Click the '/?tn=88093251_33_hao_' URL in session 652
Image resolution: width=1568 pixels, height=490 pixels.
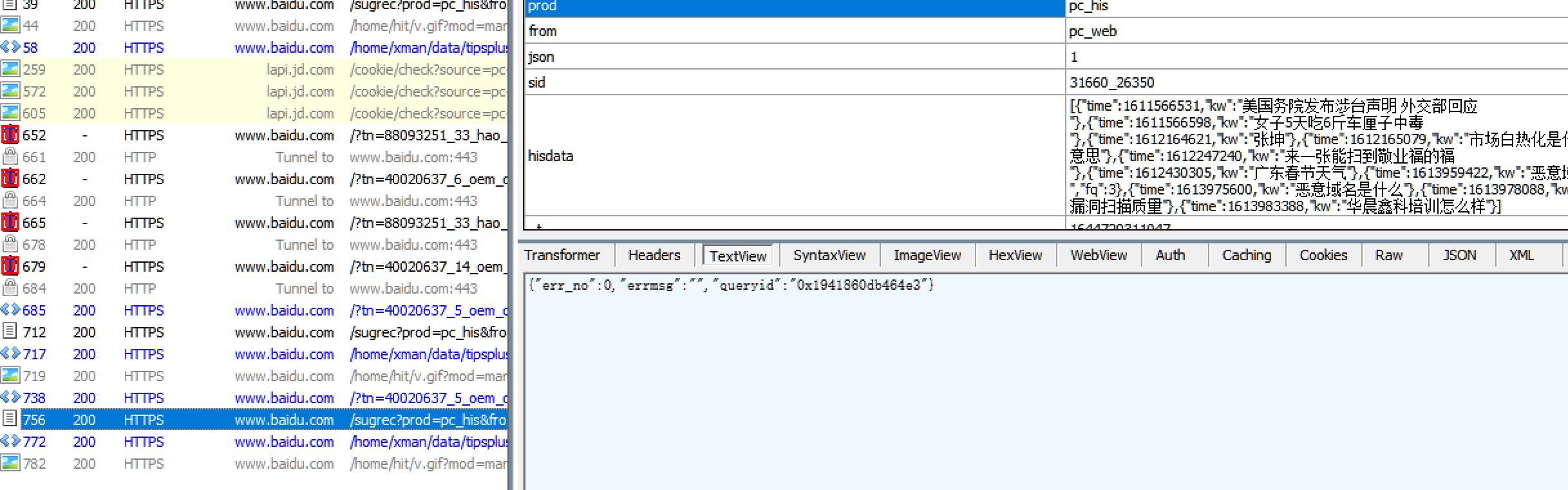(x=429, y=135)
